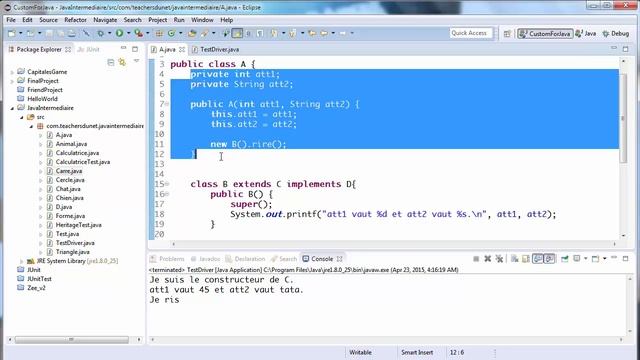Click the Run green play button
This screenshot has width=640, height=360.
(119, 33)
